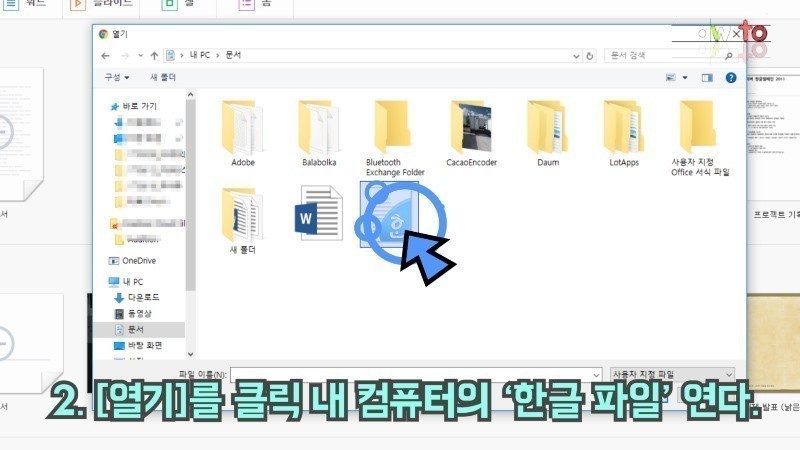This screenshot has width=800, height=450.
Task: Go up one folder level arrow
Action: point(154,56)
